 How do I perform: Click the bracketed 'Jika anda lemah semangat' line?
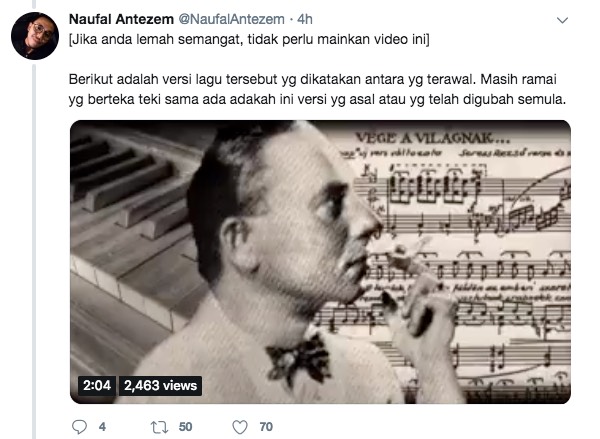[x=249, y=39]
